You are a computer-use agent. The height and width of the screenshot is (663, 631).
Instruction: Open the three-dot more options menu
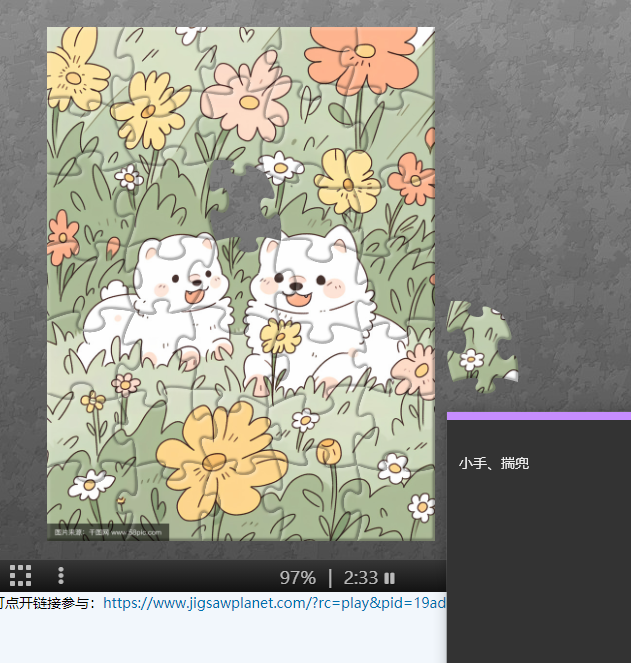coord(61,576)
